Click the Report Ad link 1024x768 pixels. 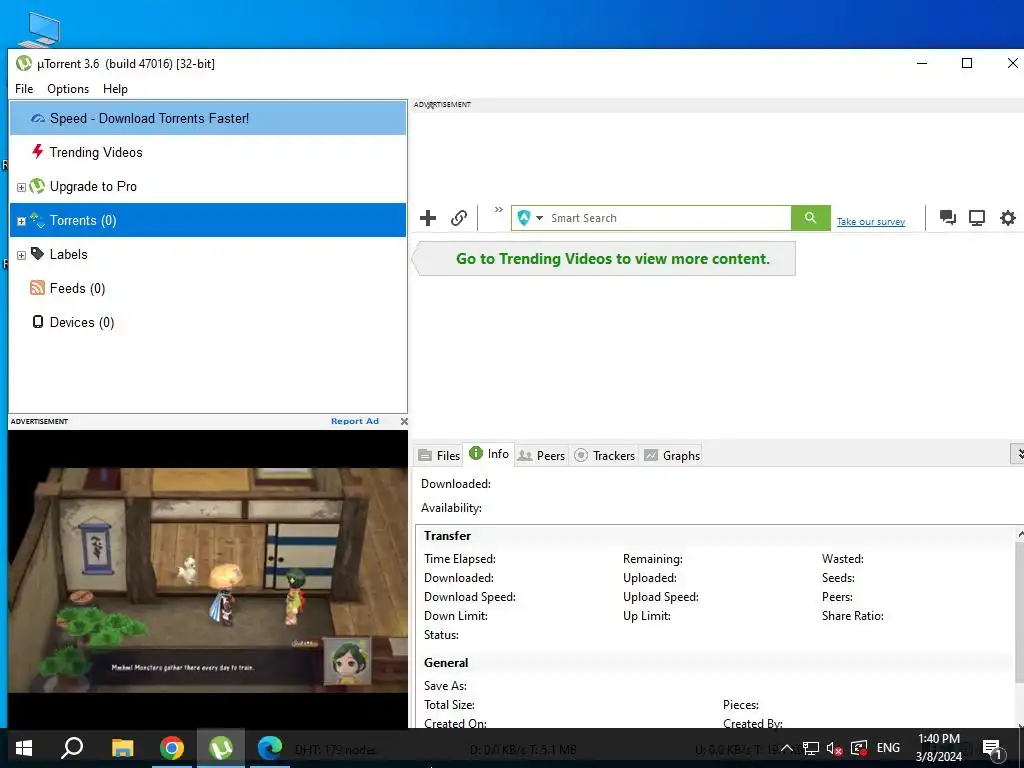click(x=355, y=421)
